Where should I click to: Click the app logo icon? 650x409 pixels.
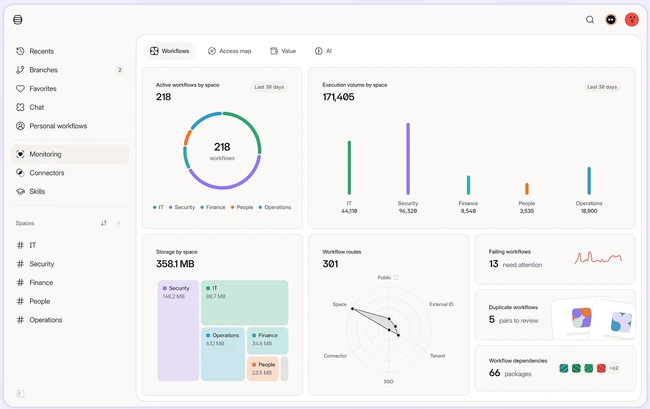point(18,19)
